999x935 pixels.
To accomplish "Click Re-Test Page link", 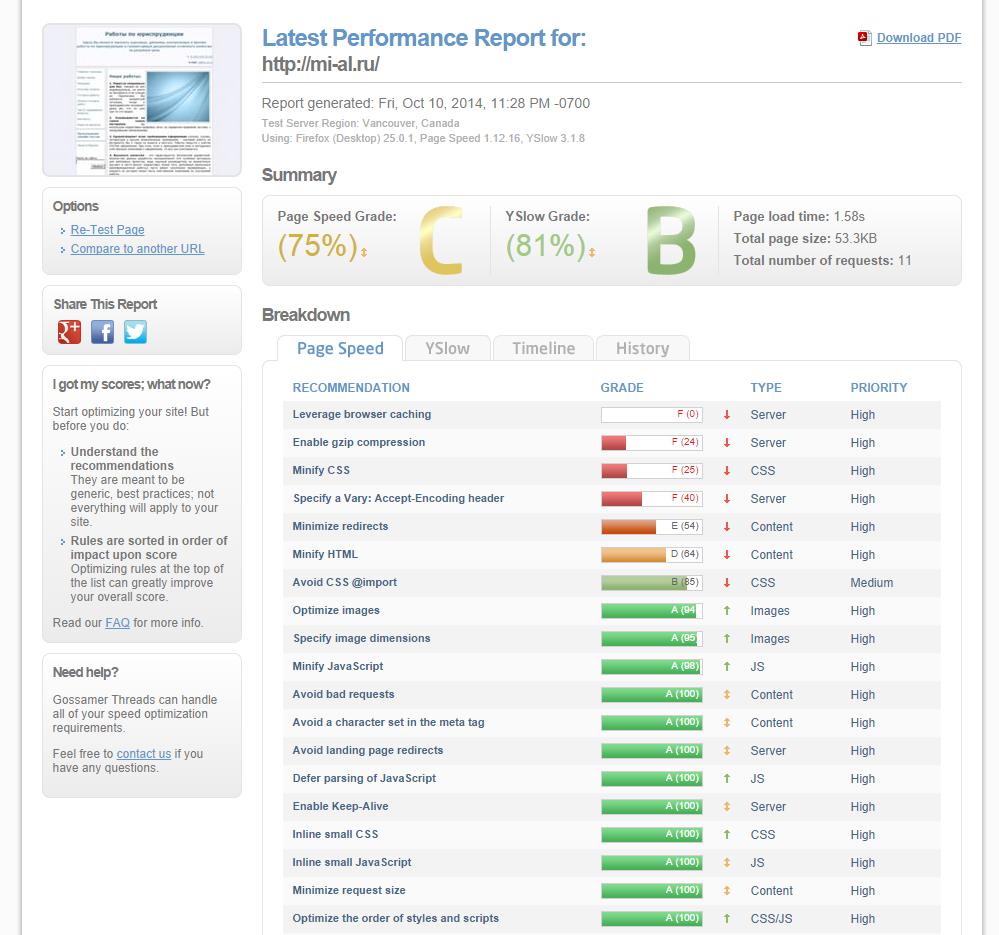I will 108,230.
